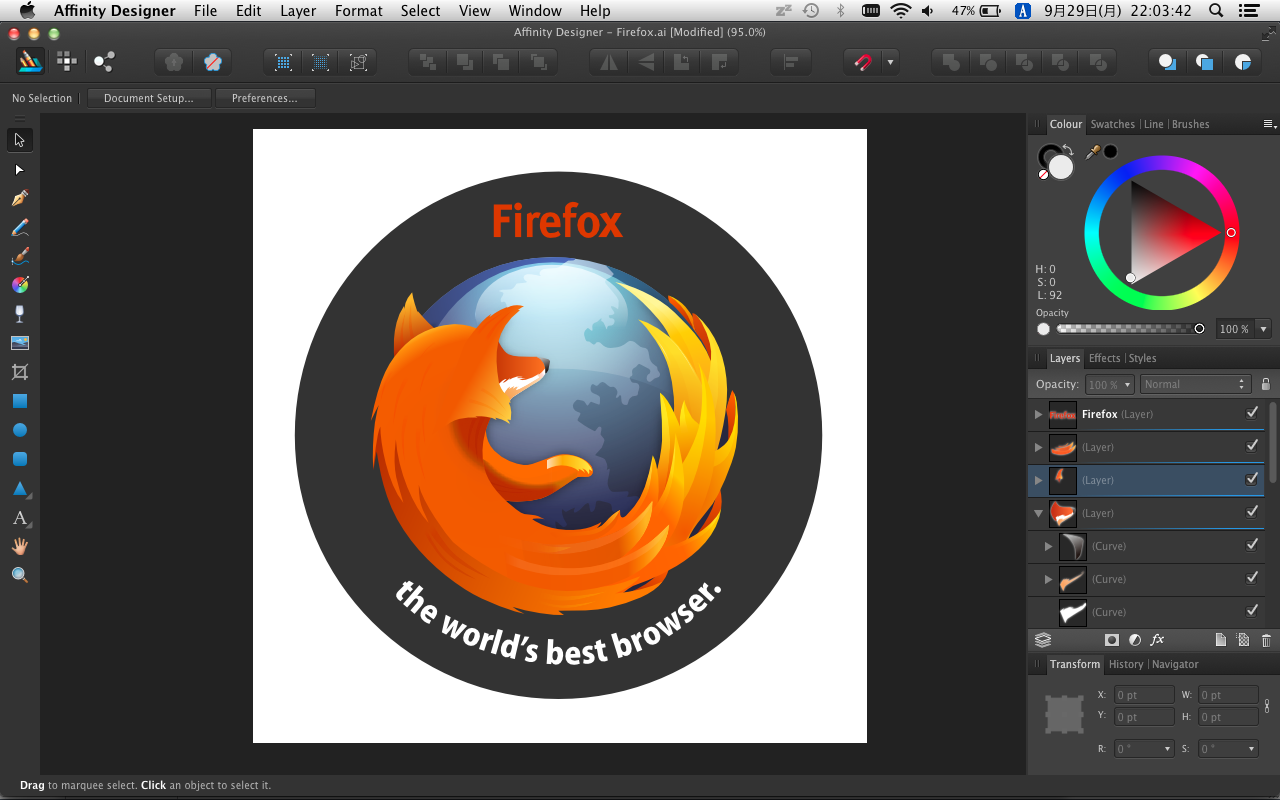The width and height of the screenshot is (1280, 800).
Task: Click the colour picker eyedropper
Action: [1093, 152]
